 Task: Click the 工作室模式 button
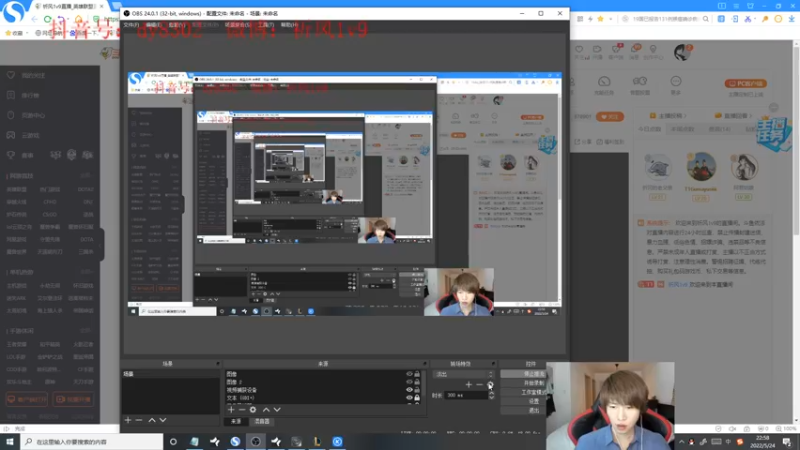click(x=523, y=392)
